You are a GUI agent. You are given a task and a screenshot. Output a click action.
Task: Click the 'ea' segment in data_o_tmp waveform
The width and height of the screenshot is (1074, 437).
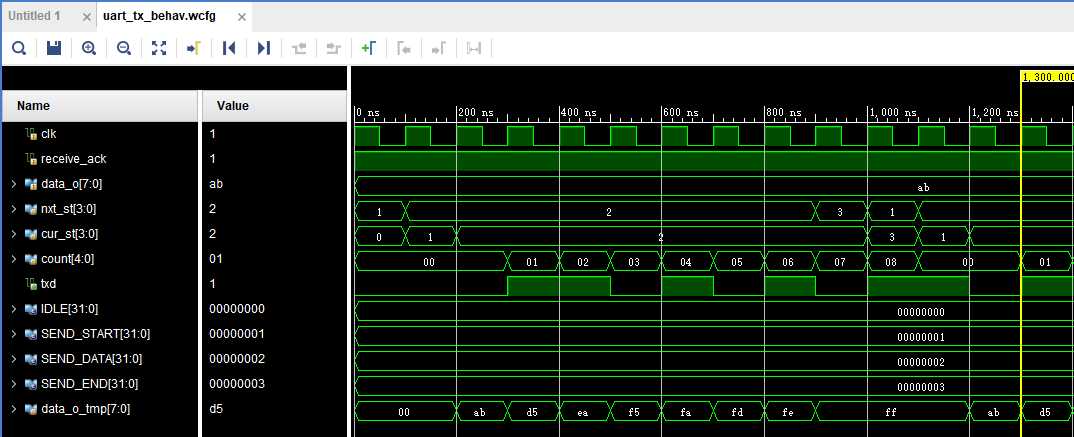click(x=584, y=412)
